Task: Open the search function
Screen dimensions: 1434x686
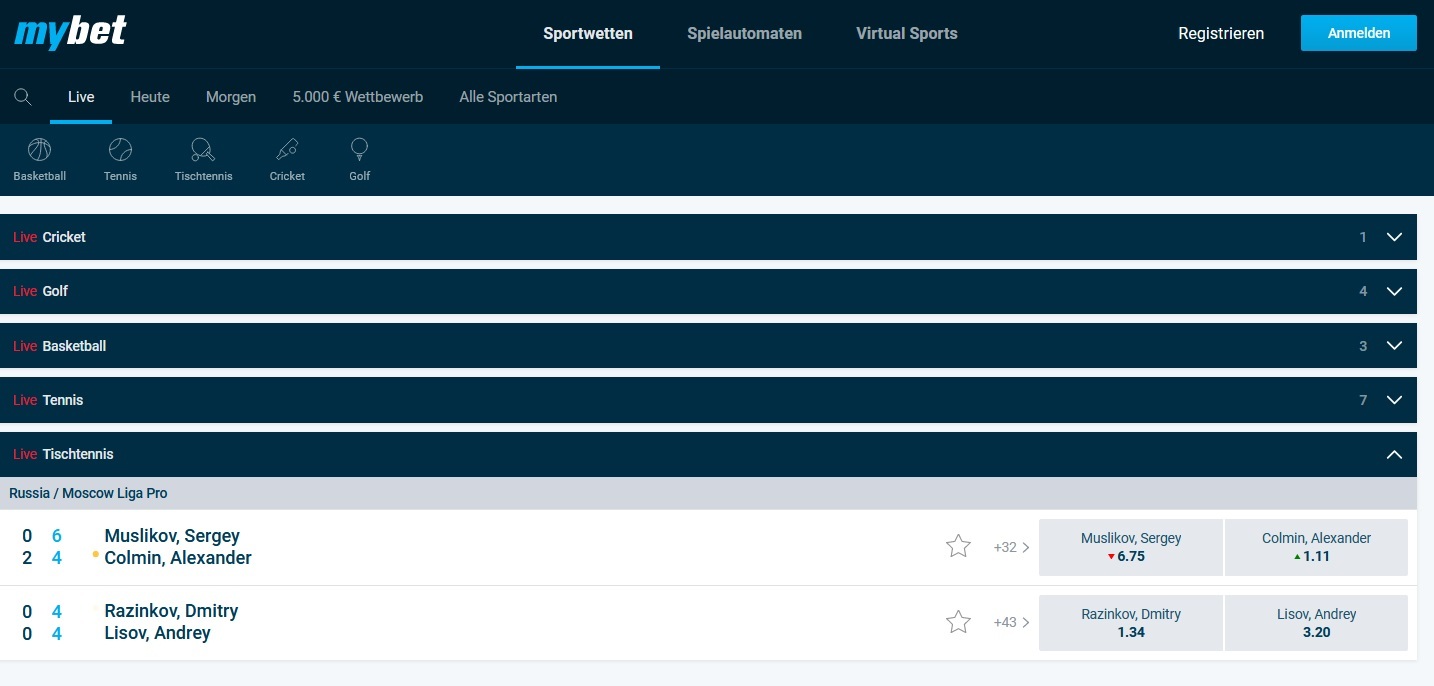Action: click(x=24, y=96)
